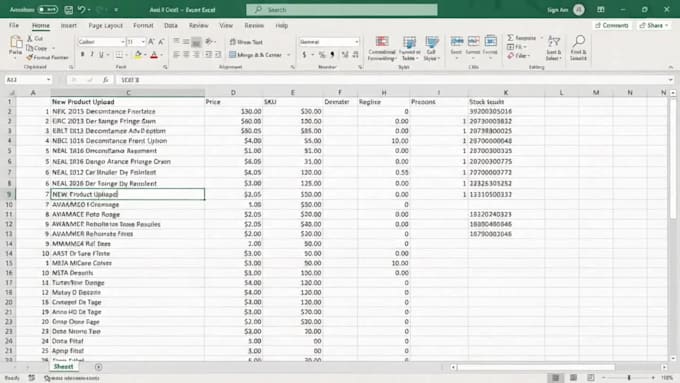The image size is (680, 383).
Task: Open the Insert ribbon tab
Action: tap(69, 26)
